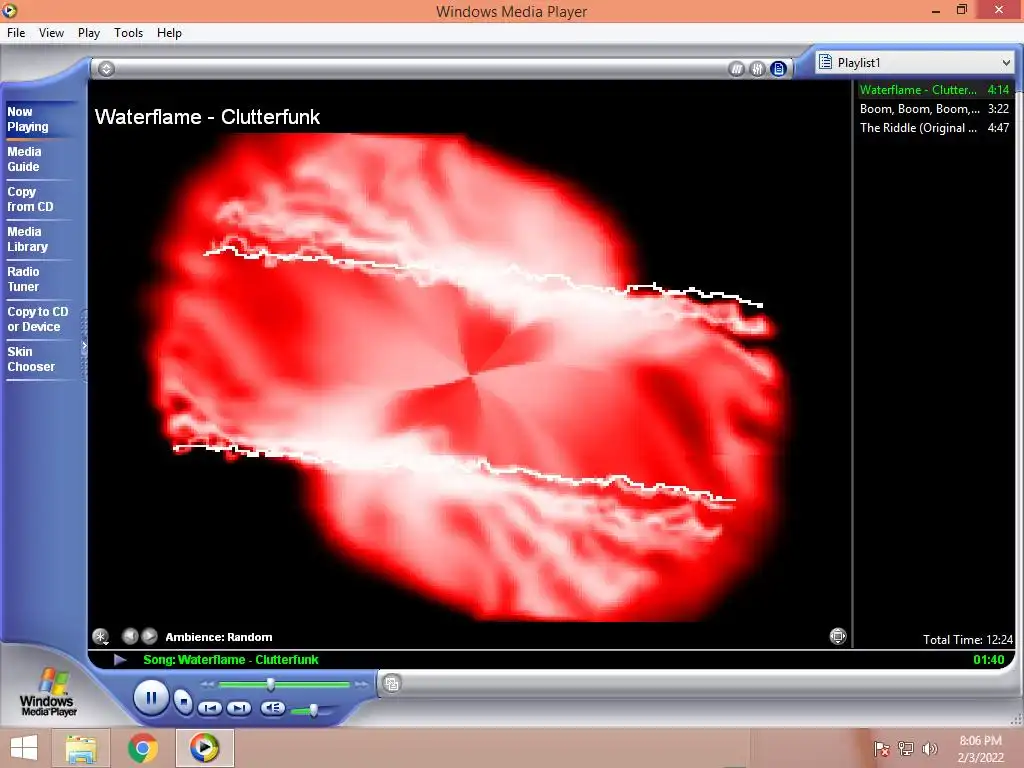Open the View menu
Image resolution: width=1024 pixels, height=768 pixels.
51,33
